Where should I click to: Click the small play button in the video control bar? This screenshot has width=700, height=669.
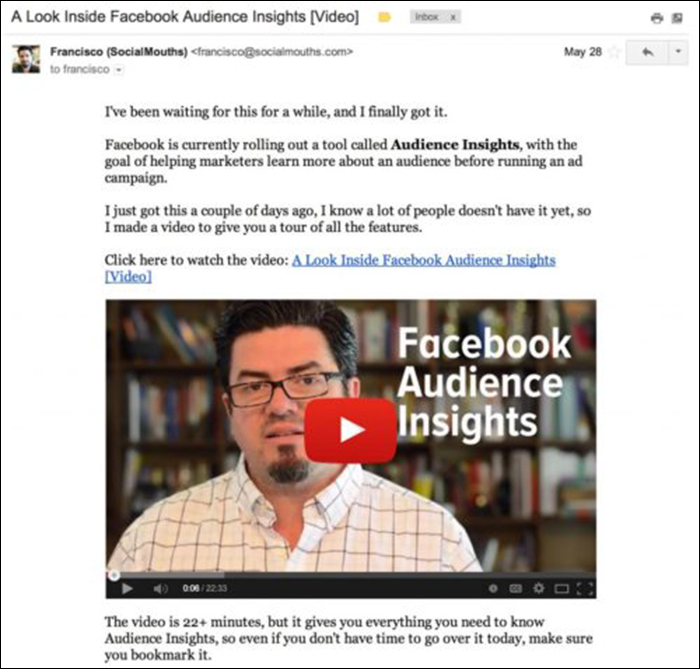tap(127, 589)
